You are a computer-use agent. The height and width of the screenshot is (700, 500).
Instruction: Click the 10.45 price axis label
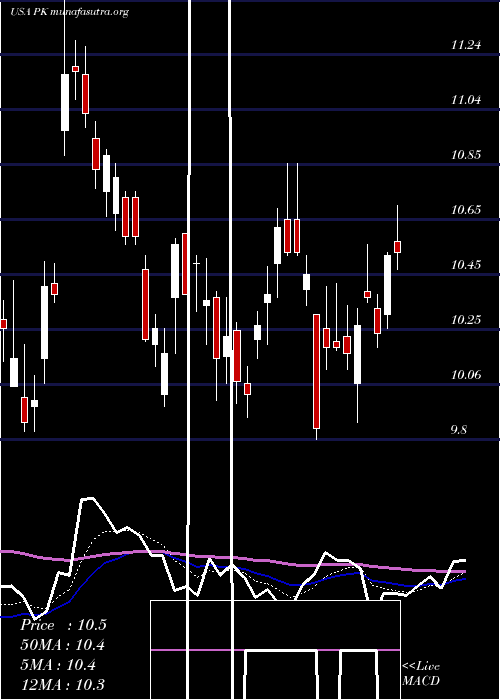tap(466, 265)
